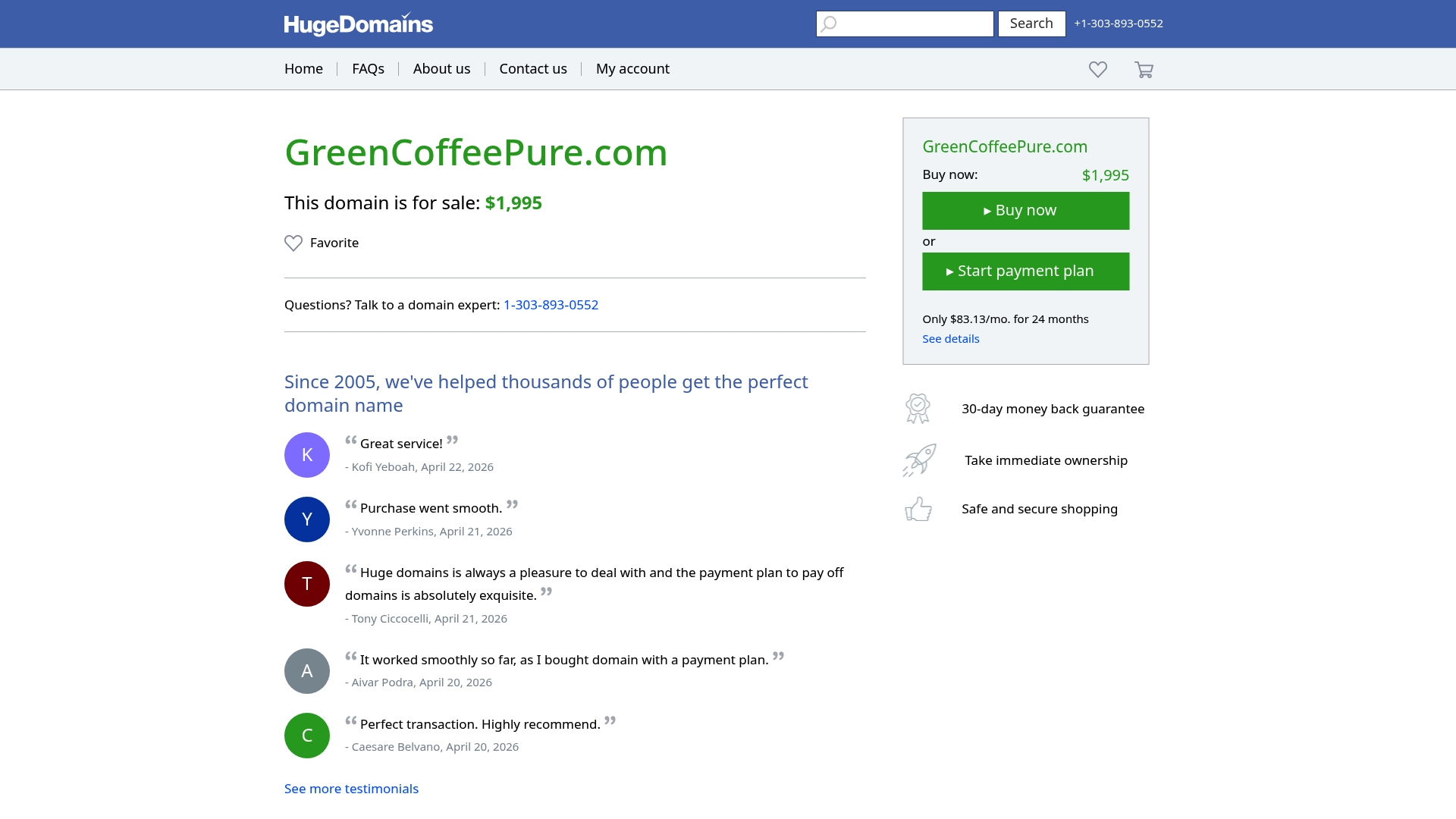Click Tony Ciccocelli, April 21, 2026 attribution
Viewport: 1456px width, 819px height.
pos(426,619)
